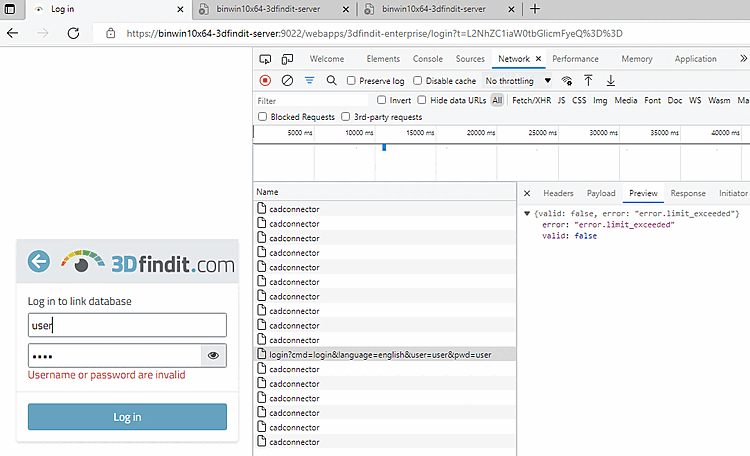View the request Headers tab
The image size is (750, 456).
(x=558, y=193)
